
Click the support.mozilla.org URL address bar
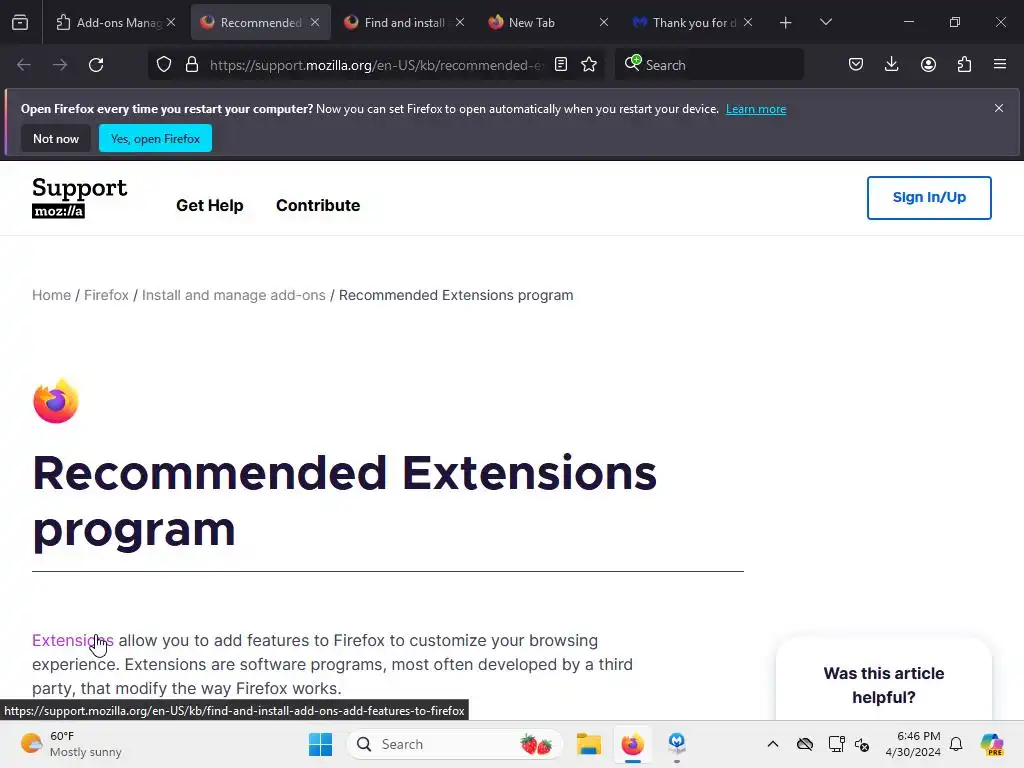[376, 65]
